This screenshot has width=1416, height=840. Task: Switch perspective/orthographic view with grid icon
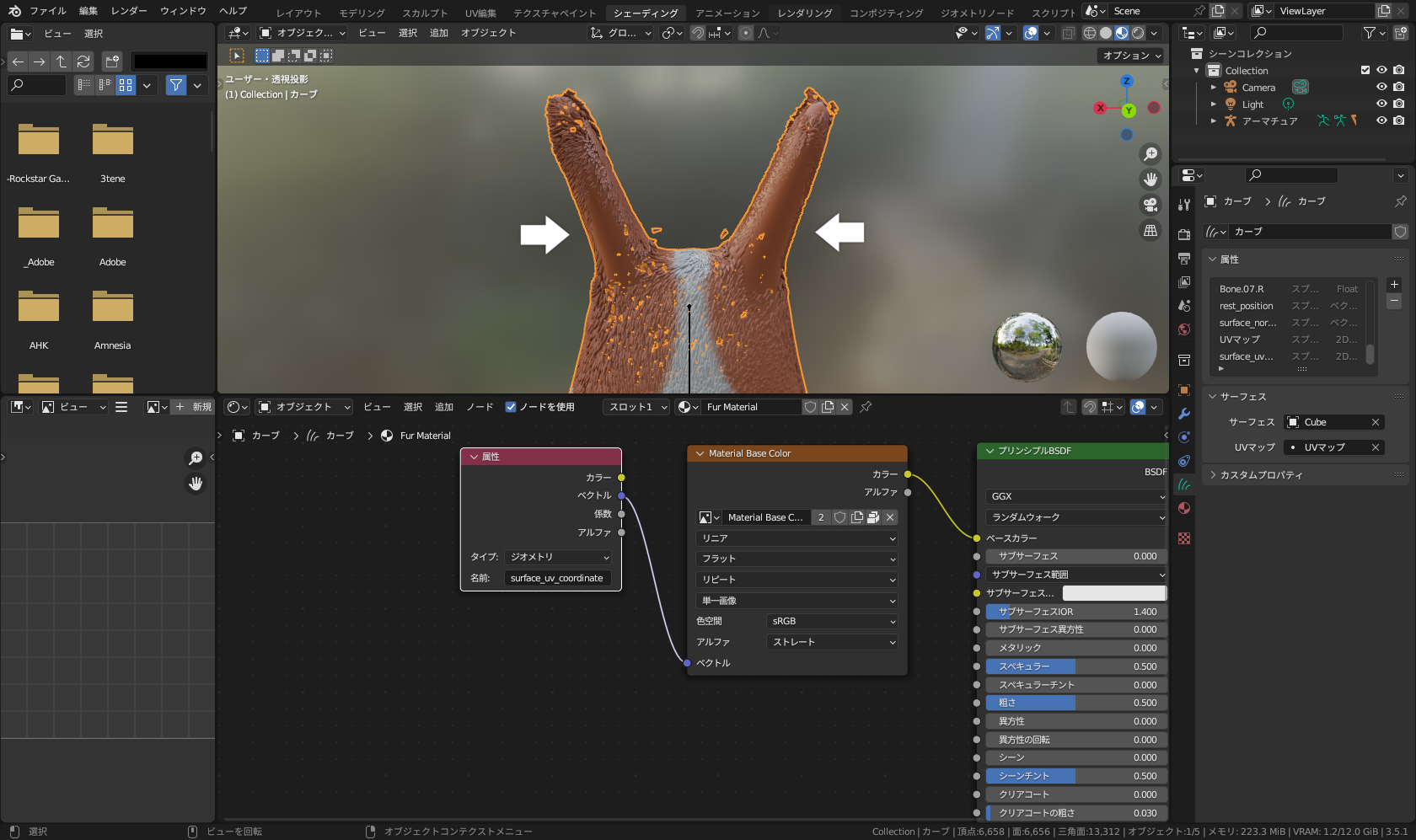(x=1150, y=231)
